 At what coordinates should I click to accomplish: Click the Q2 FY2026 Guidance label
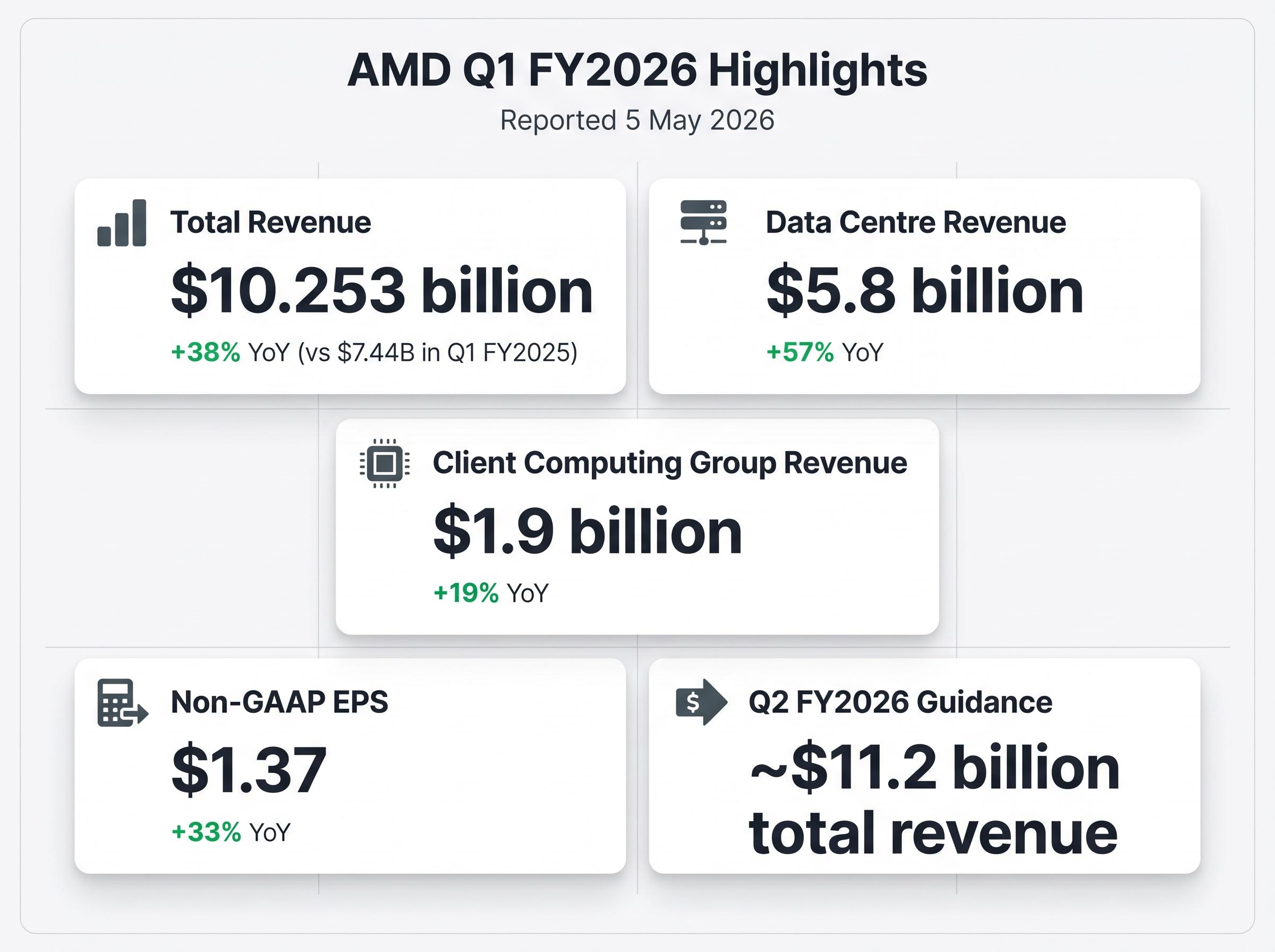900,702
